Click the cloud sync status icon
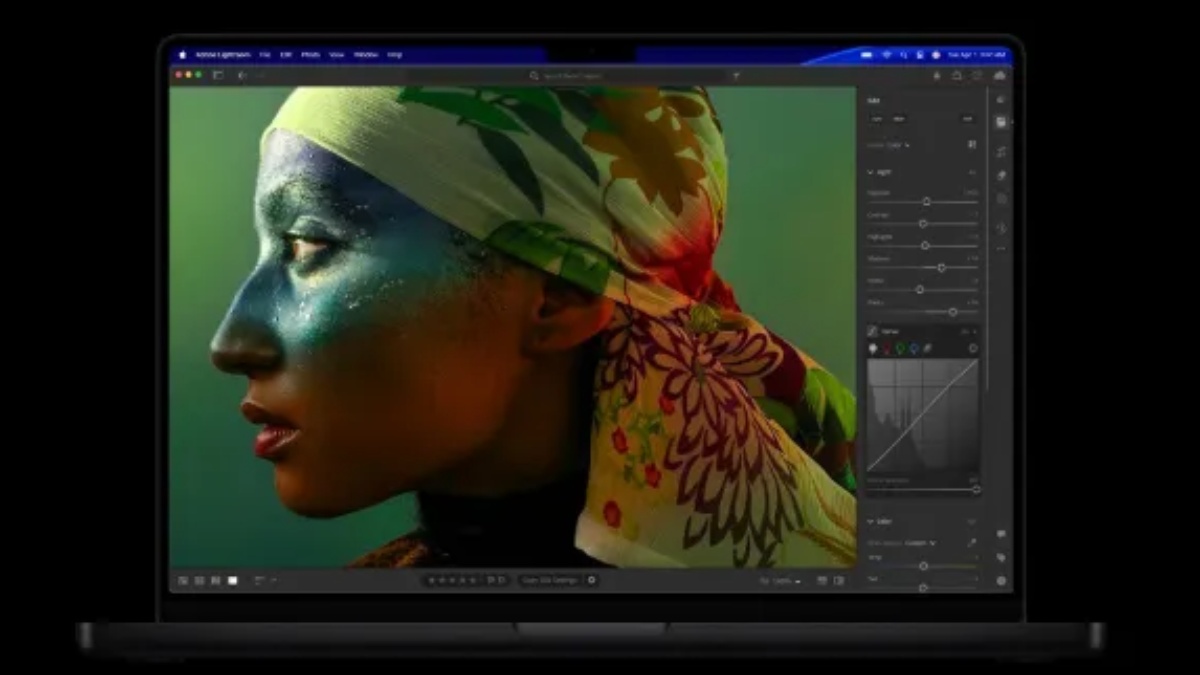Screen dimensions: 1200x675 coord(1000,75)
